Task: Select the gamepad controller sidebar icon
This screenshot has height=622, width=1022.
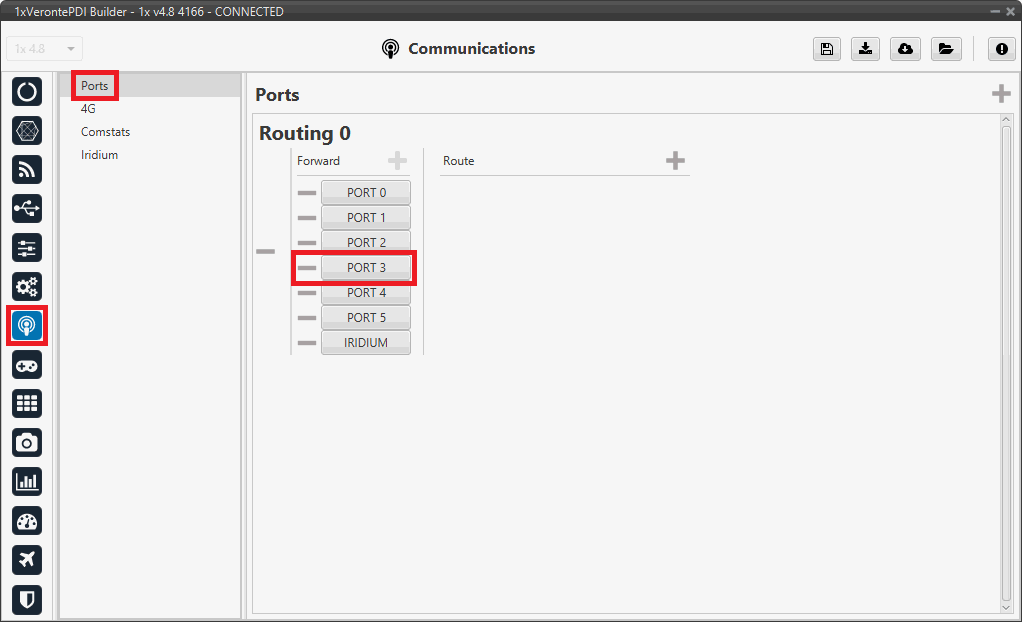Action: pos(27,365)
